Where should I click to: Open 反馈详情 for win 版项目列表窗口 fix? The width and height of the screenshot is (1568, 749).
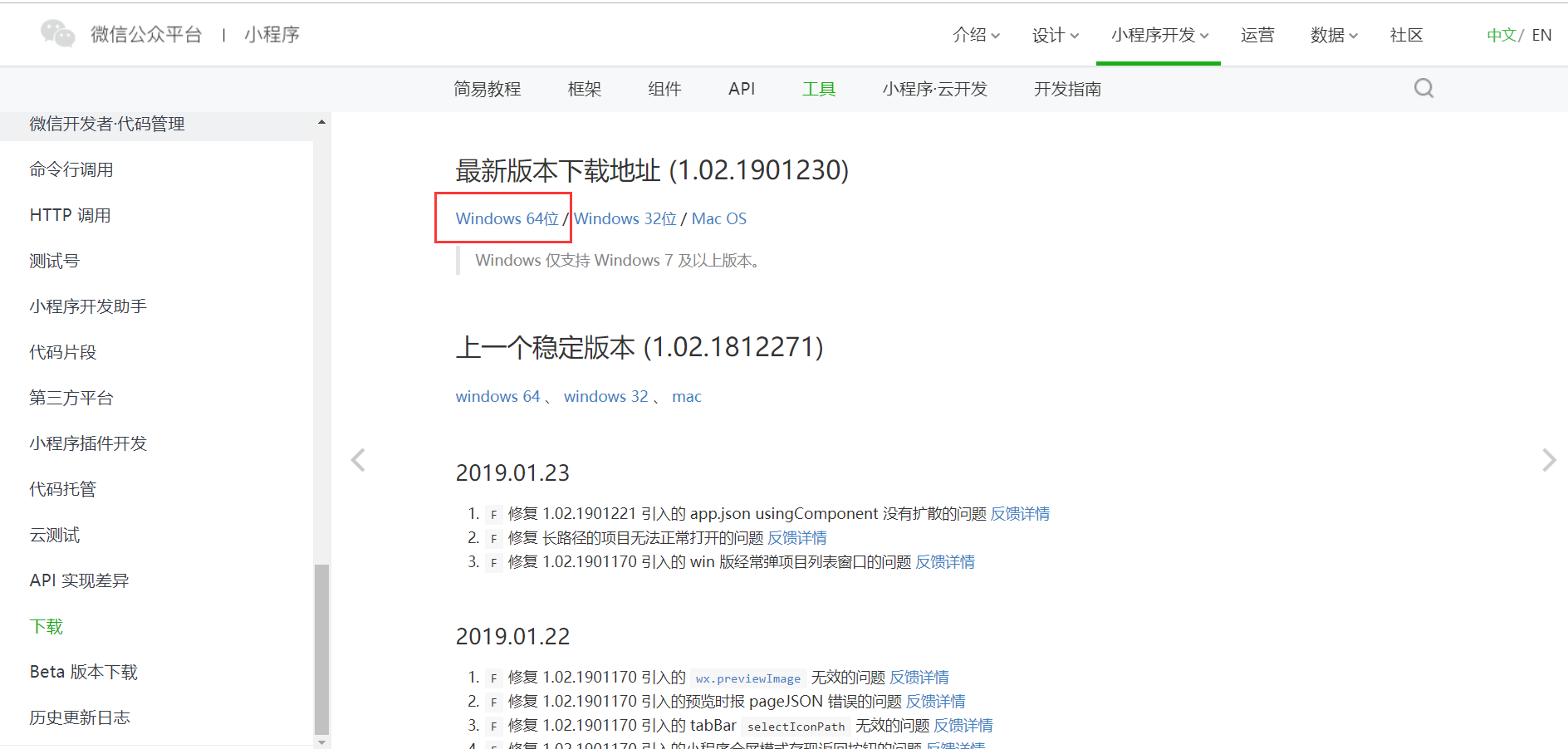(x=945, y=562)
